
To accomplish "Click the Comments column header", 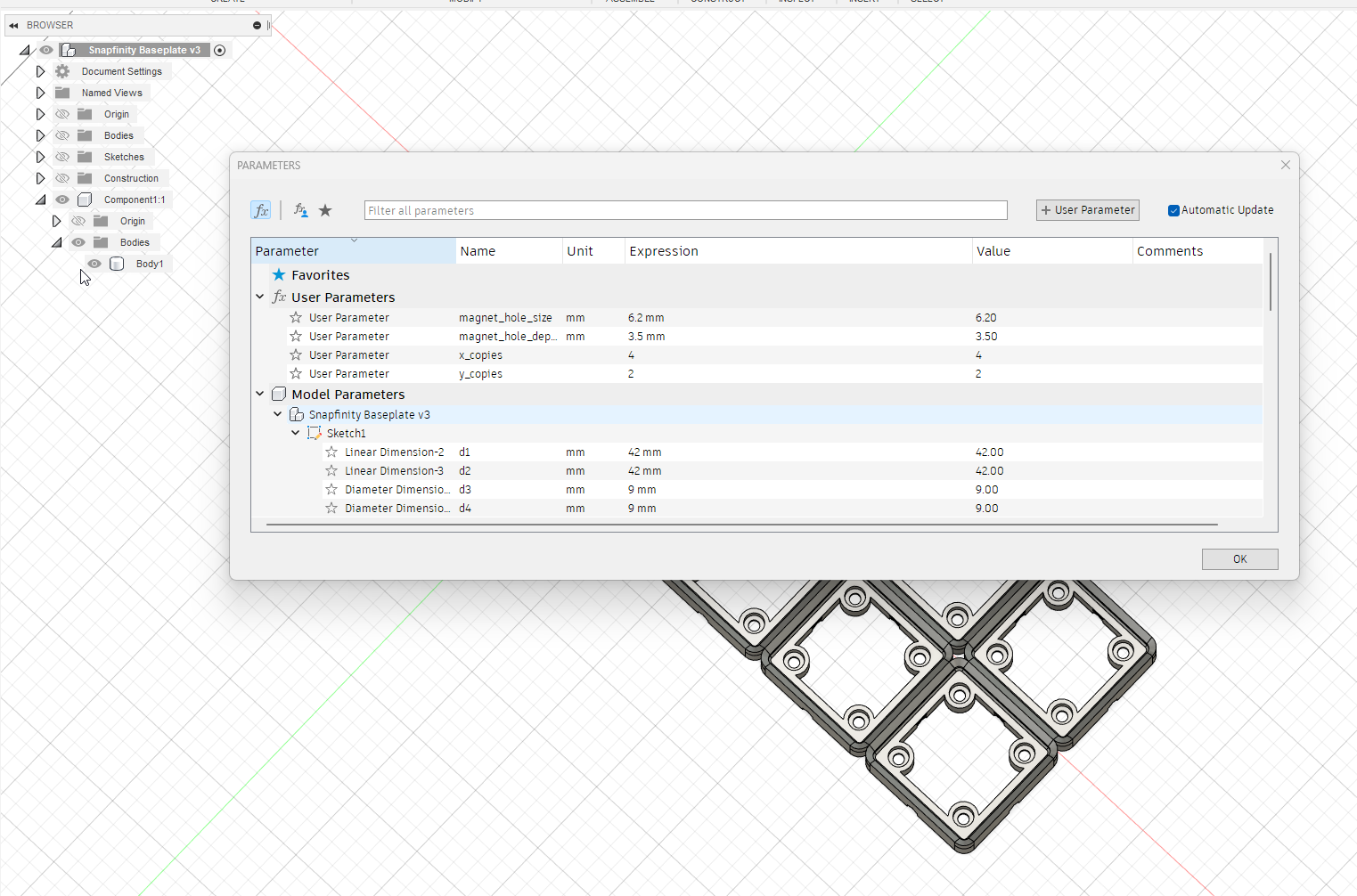I will 1198,251.
